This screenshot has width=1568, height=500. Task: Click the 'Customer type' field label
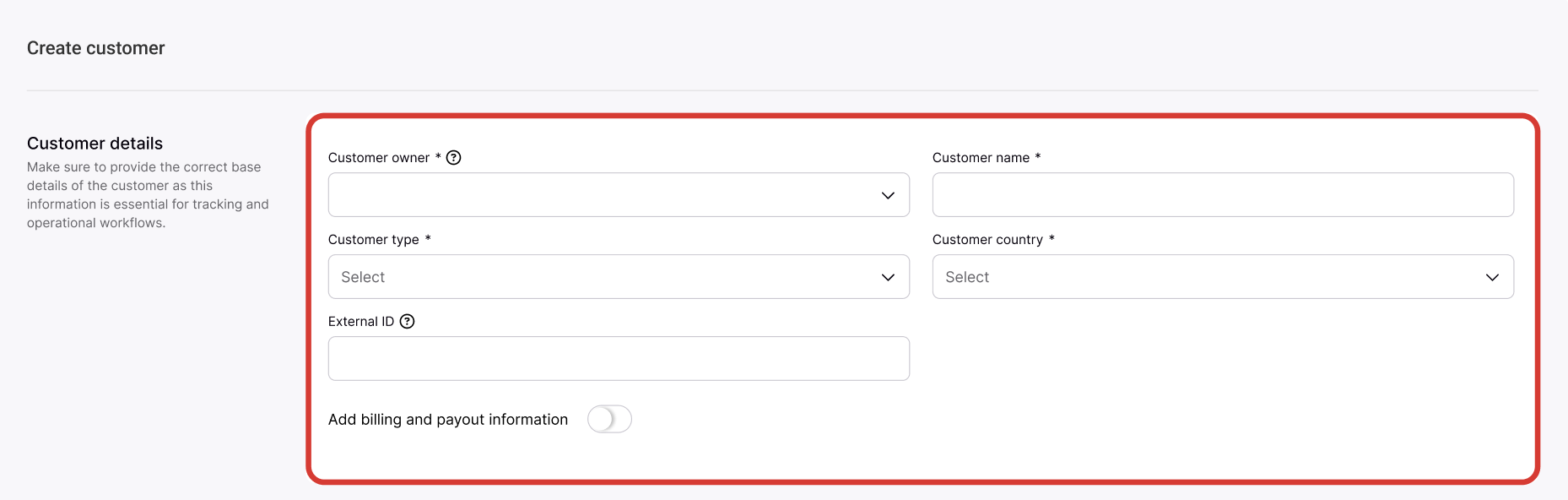click(x=373, y=240)
